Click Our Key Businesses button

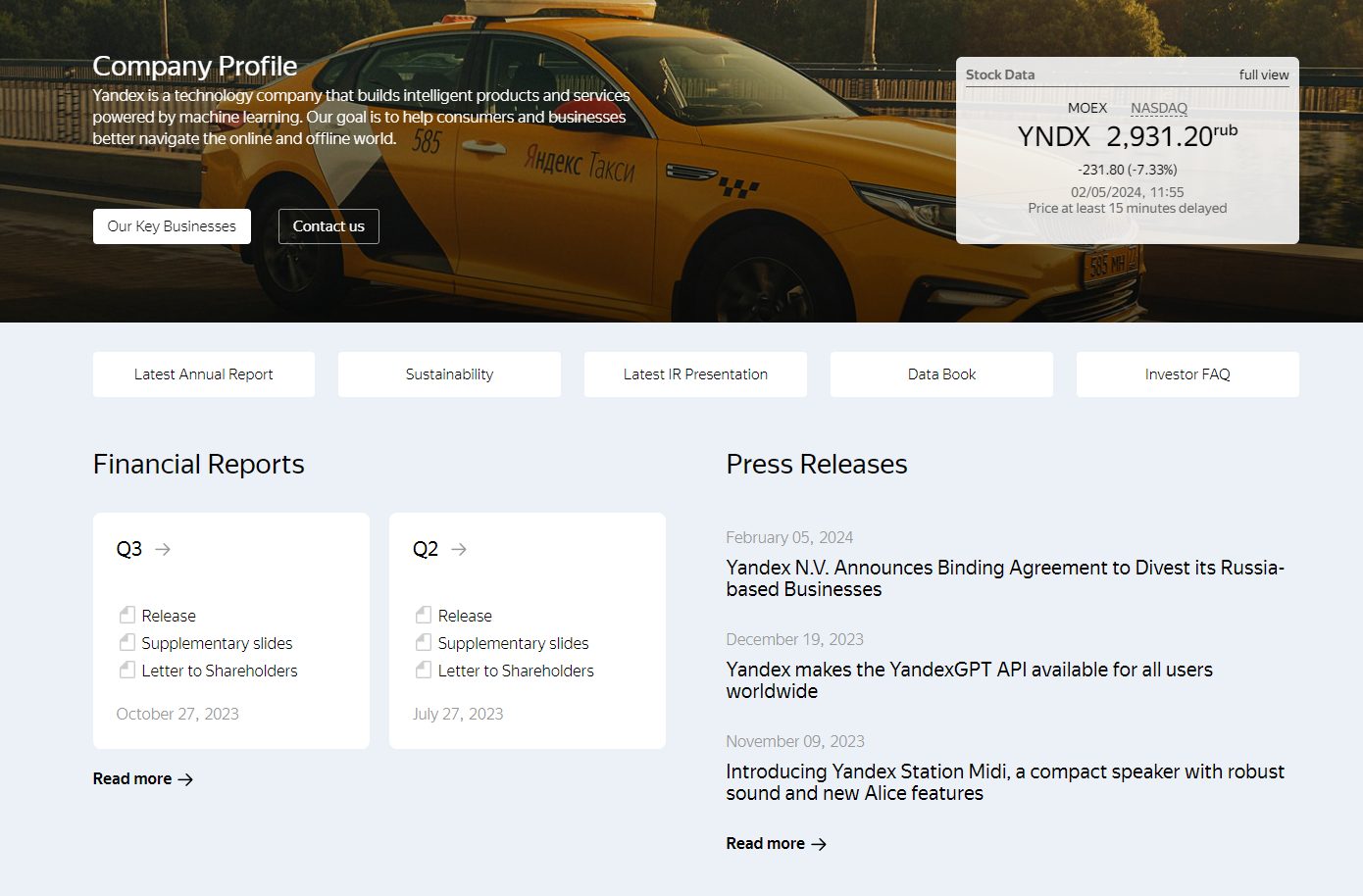(x=172, y=226)
